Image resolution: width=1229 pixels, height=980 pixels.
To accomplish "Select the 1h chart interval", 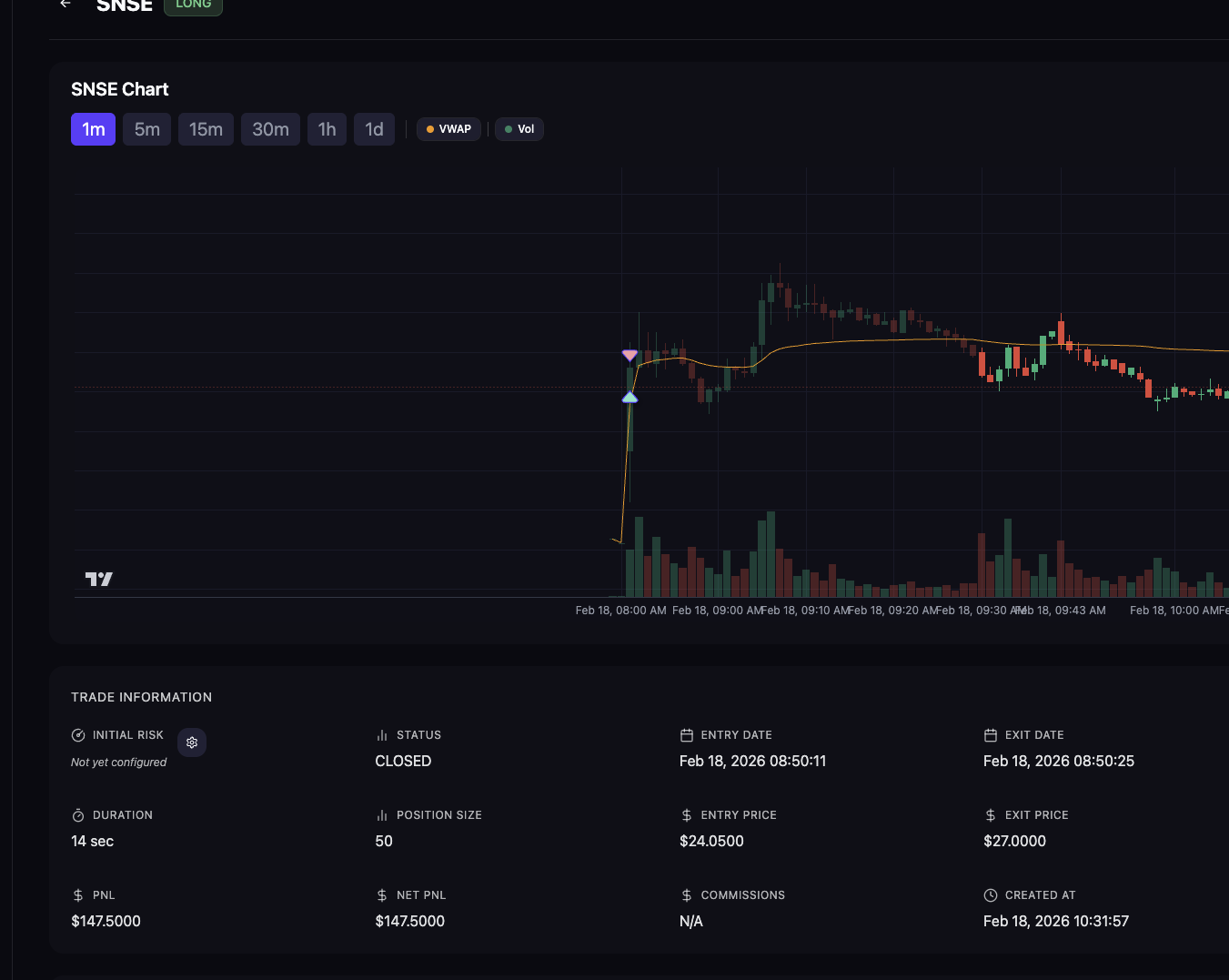I will pos(327,129).
